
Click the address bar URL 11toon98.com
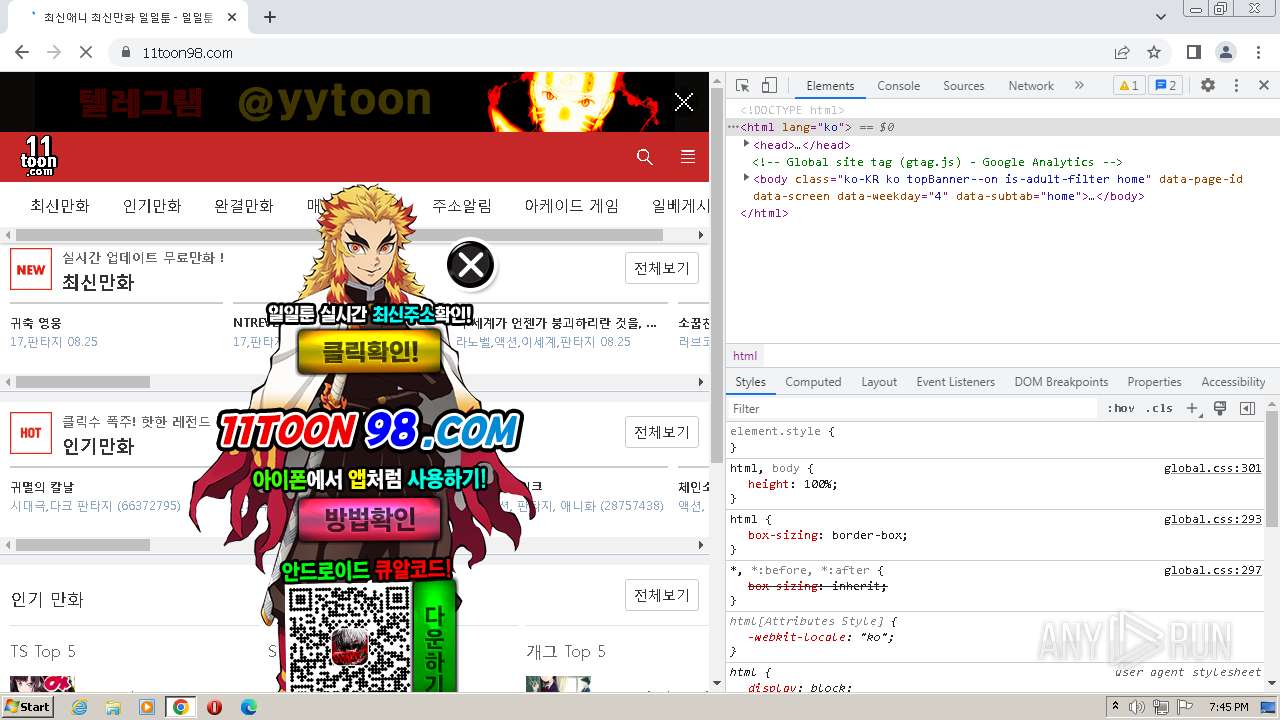(188, 53)
